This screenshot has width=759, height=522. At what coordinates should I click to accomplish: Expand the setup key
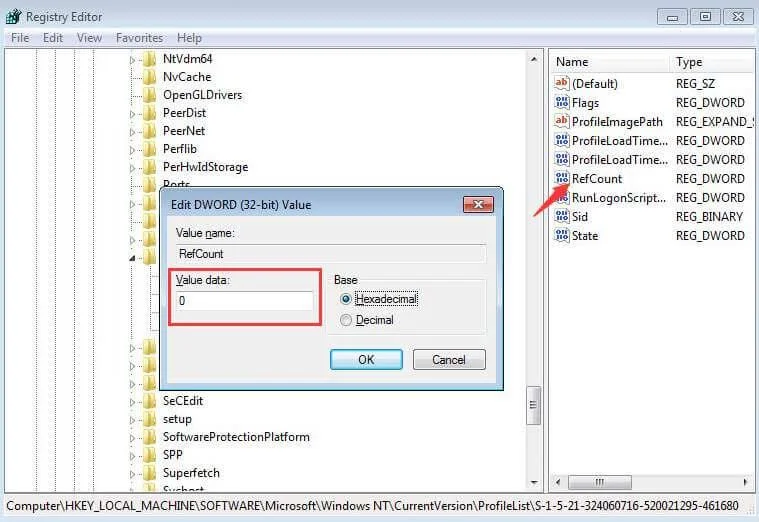(x=132, y=420)
